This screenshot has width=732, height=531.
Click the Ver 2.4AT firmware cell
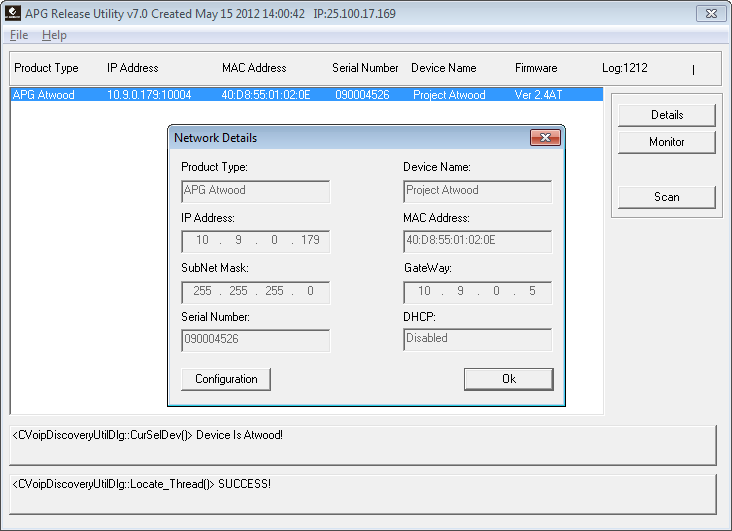tap(538, 95)
